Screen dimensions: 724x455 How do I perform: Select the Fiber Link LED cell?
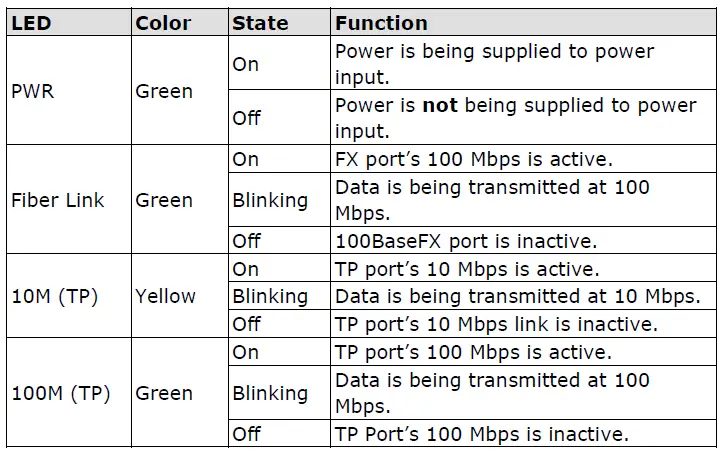pos(59,200)
